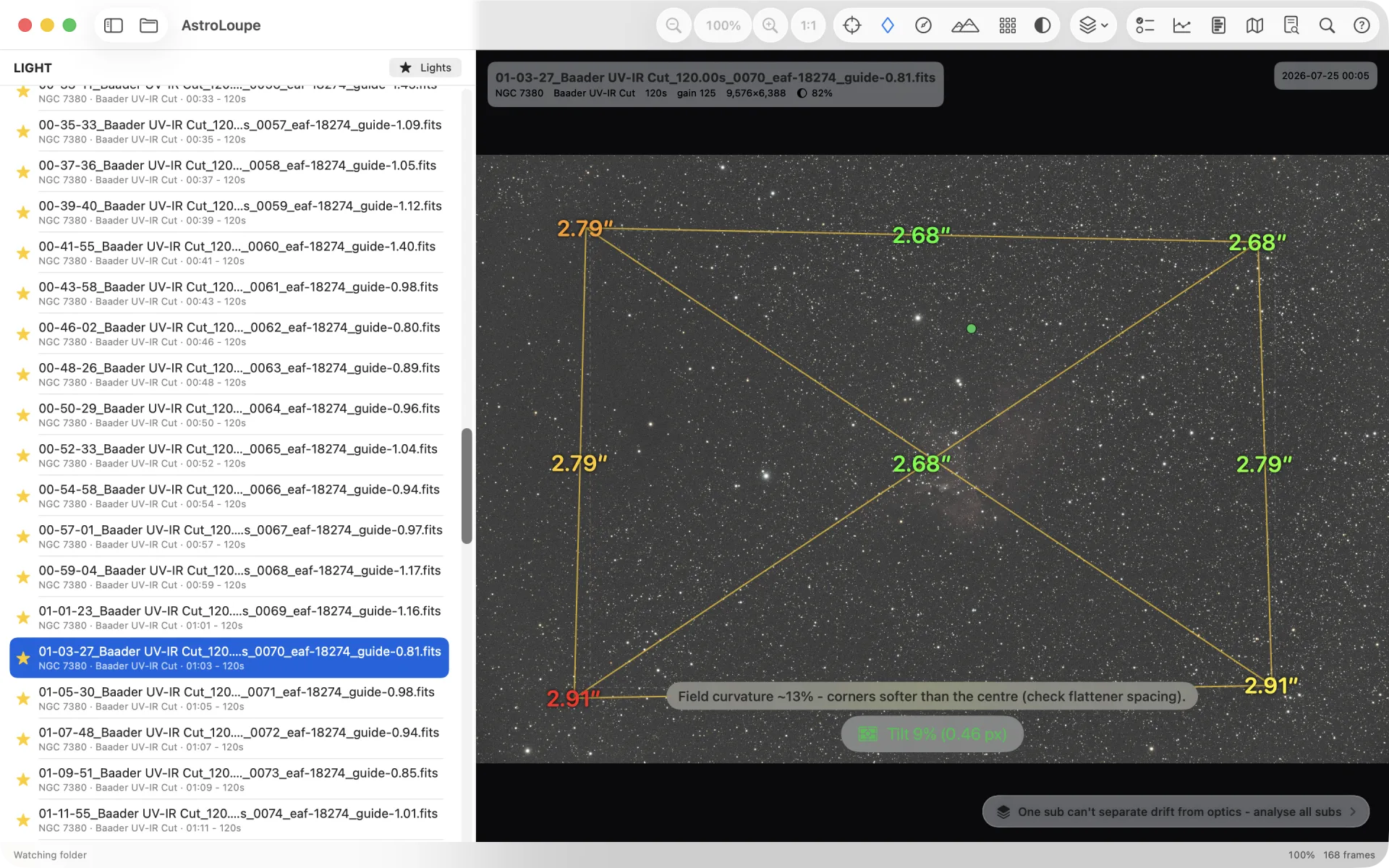Click the image filename header overlay

tap(715, 84)
